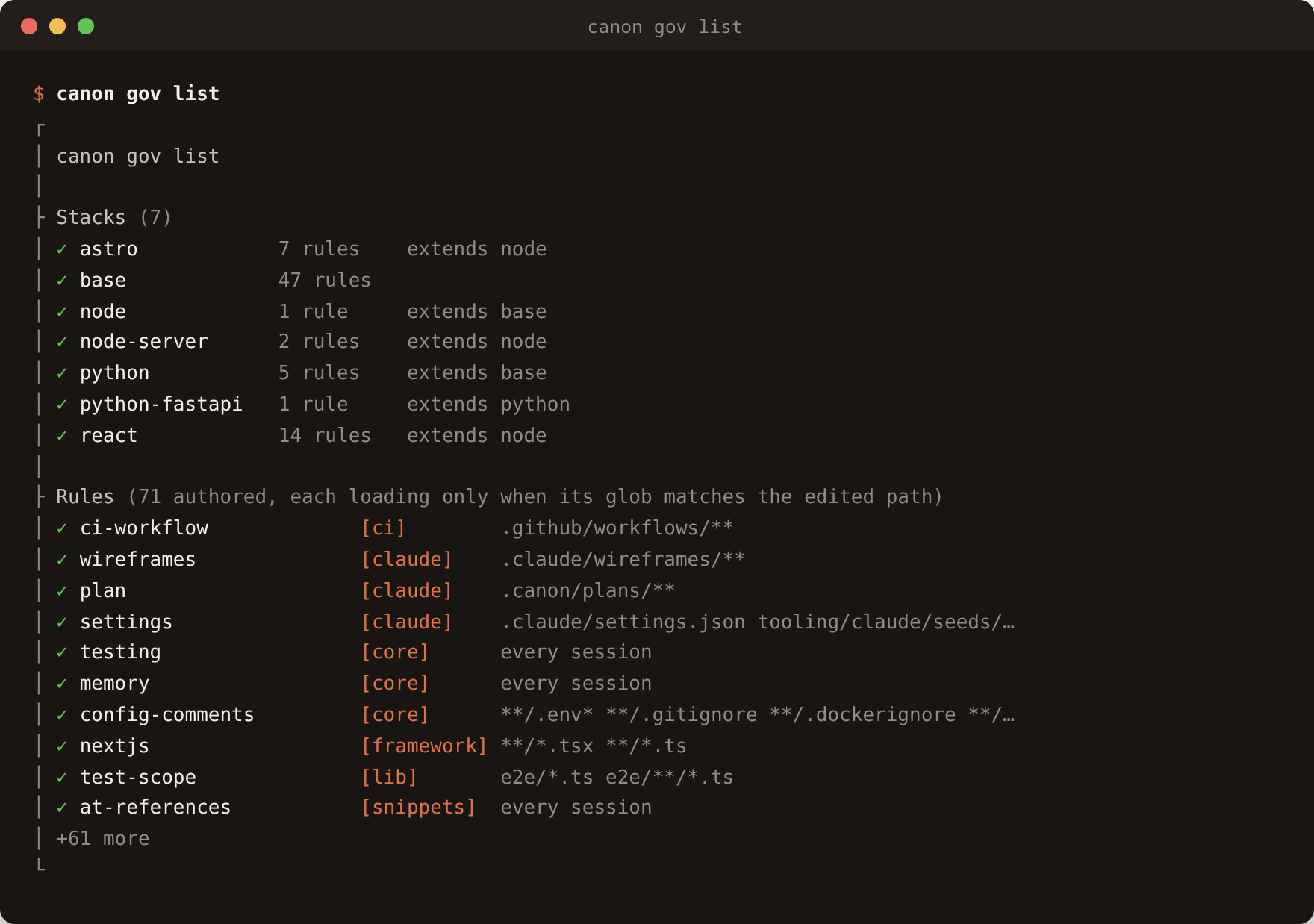The width and height of the screenshot is (1314, 924).
Task: Click the green checkmark beside astro
Action: [x=62, y=249]
